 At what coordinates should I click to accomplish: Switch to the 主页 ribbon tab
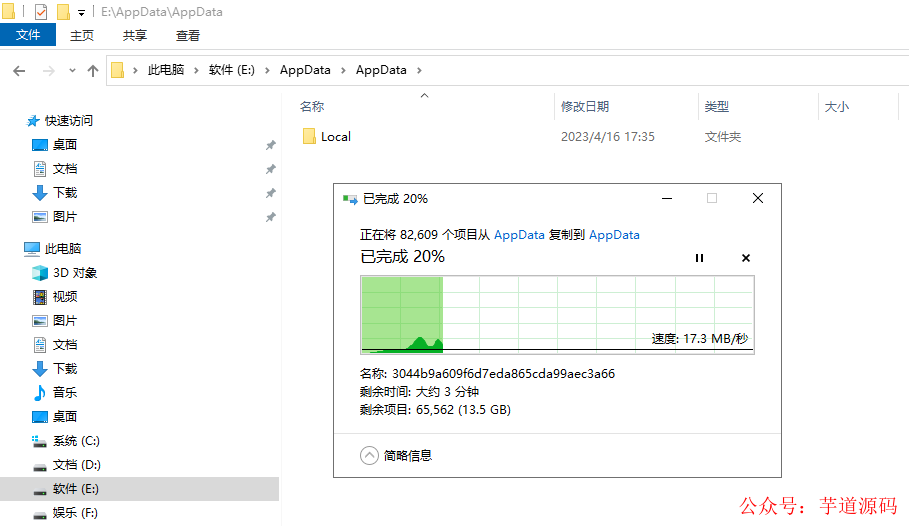click(x=82, y=35)
